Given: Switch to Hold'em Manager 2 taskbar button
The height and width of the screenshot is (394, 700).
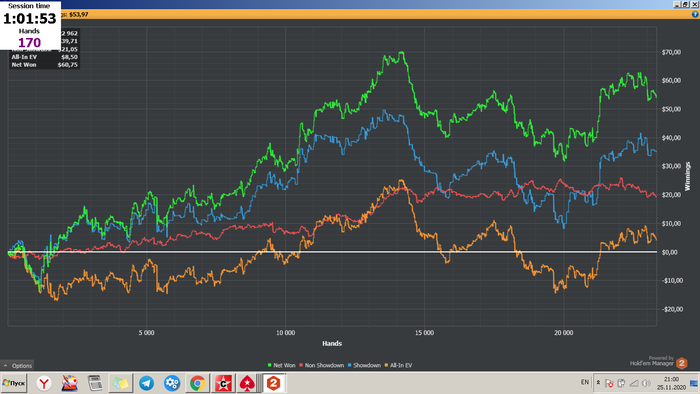Looking at the screenshot, I should (x=274, y=383).
